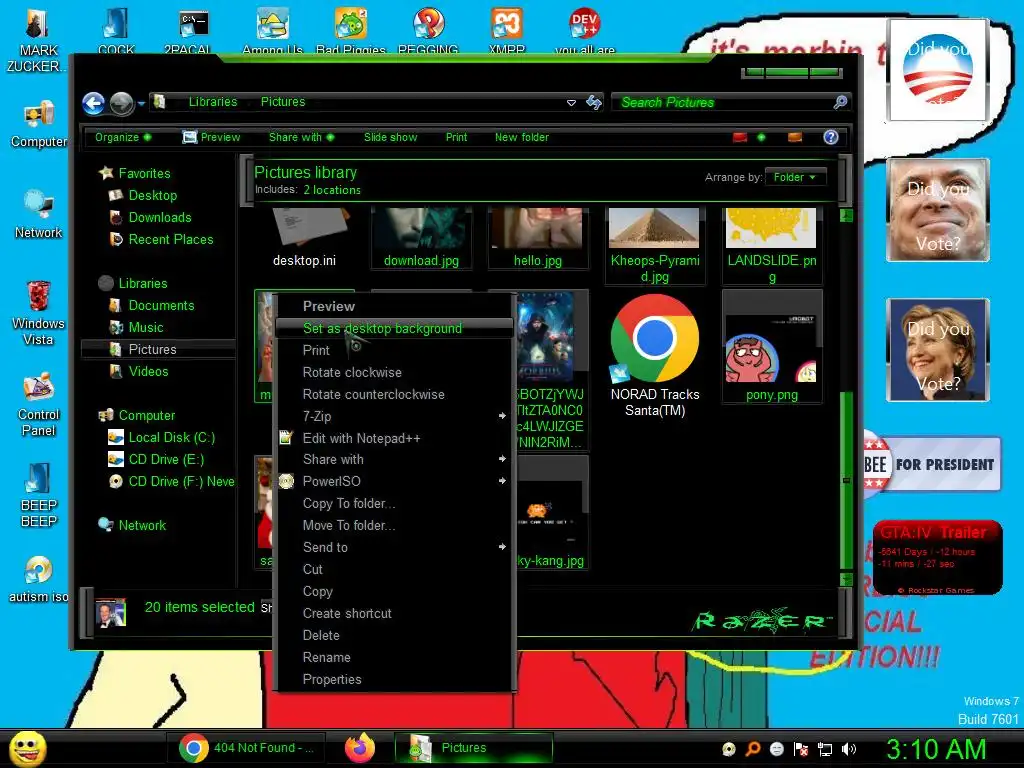Switch to Chrome 404 Not Found taskbar button
Screen dimensions: 1024x768
click(246, 748)
